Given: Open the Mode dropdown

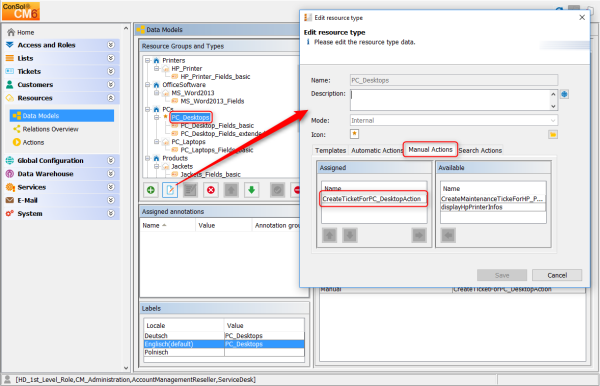Looking at the screenshot, I should pyautogui.click(x=454, y=121).
